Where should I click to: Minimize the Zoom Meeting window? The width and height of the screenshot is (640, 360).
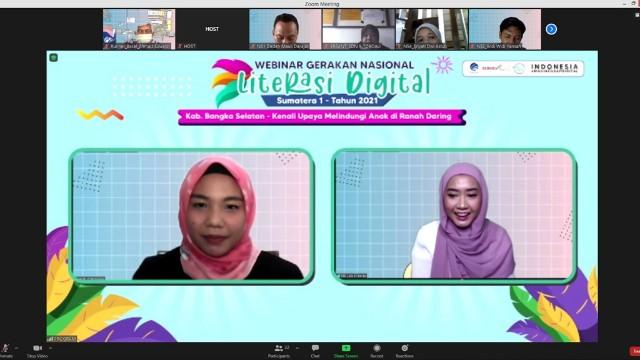pos(625,4)
